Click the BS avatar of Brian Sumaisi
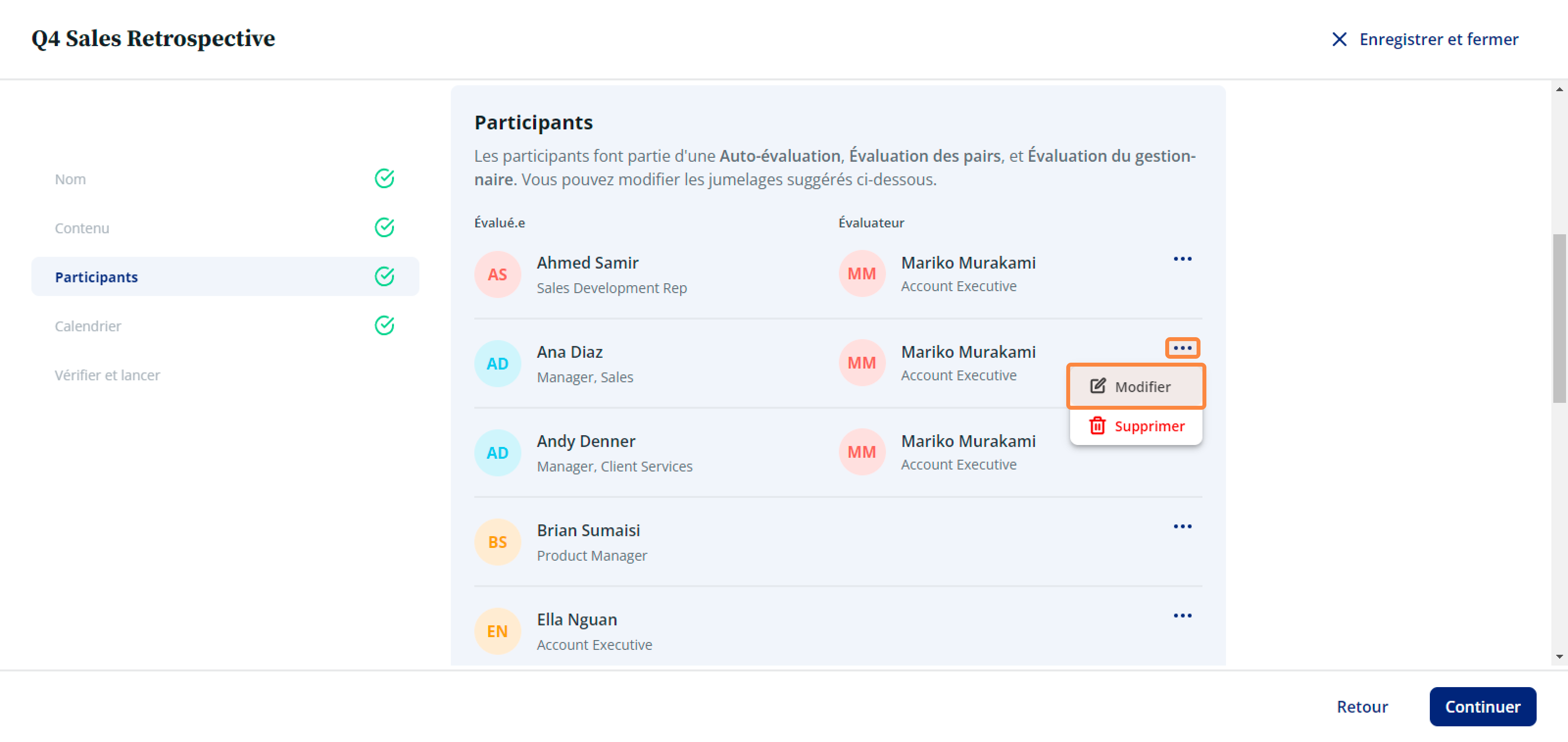This screenshot has width=1568, height=742. [497, 542]
